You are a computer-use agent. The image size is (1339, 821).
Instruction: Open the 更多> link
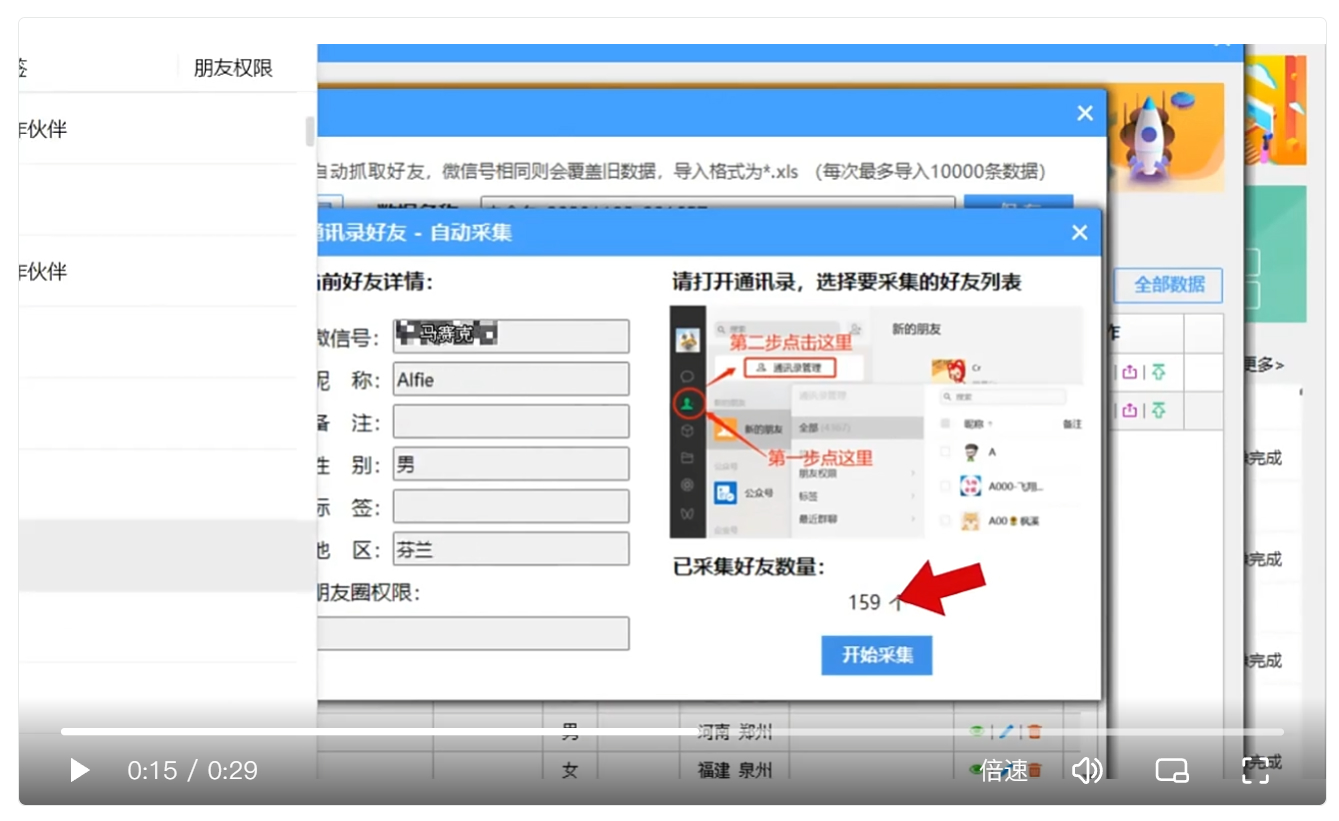coord(1263,365)
